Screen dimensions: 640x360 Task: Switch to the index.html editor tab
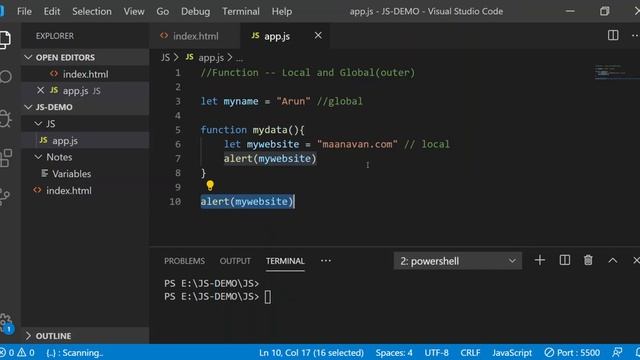(x=195, y=36)
